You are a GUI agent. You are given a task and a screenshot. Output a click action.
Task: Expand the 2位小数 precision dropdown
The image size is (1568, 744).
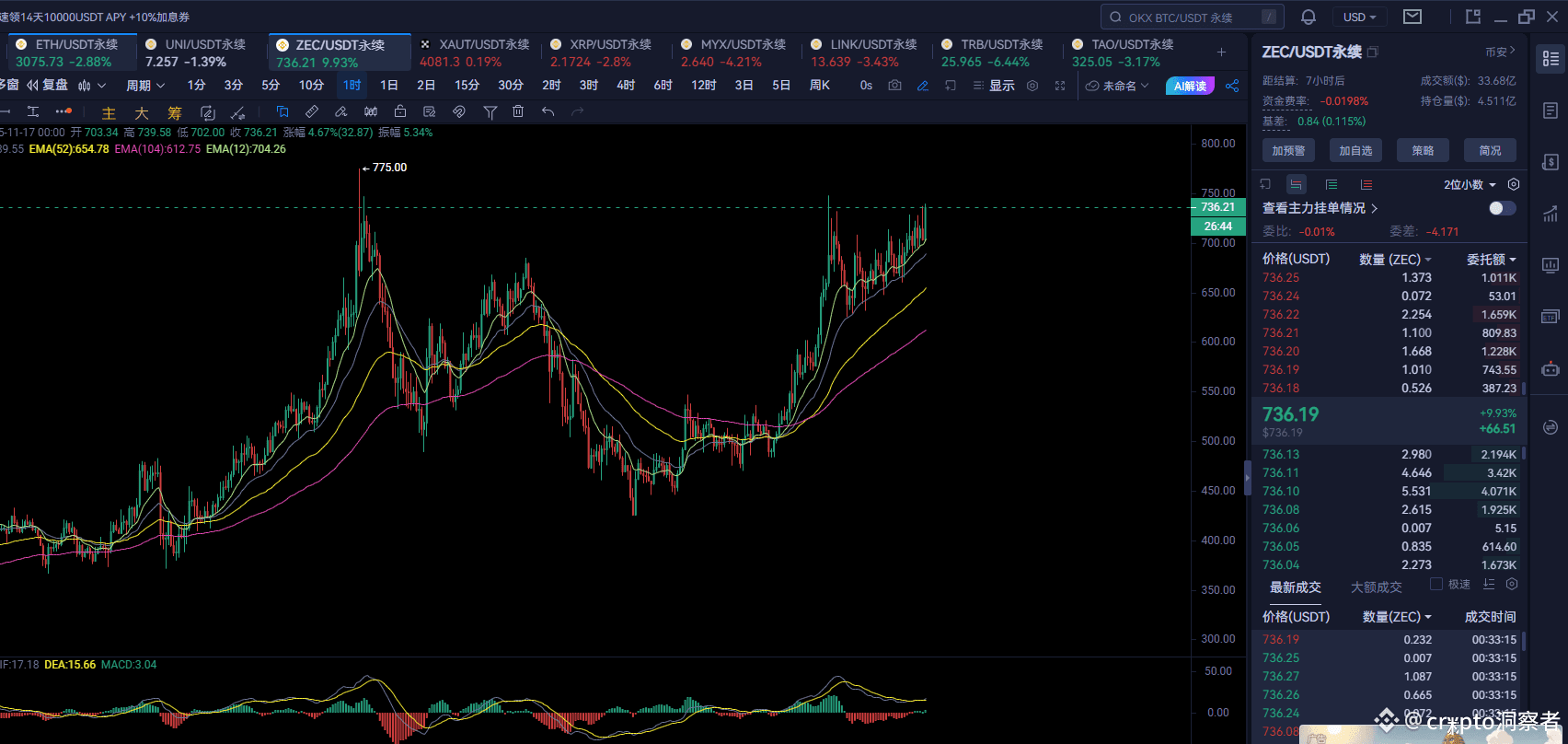1470,185
